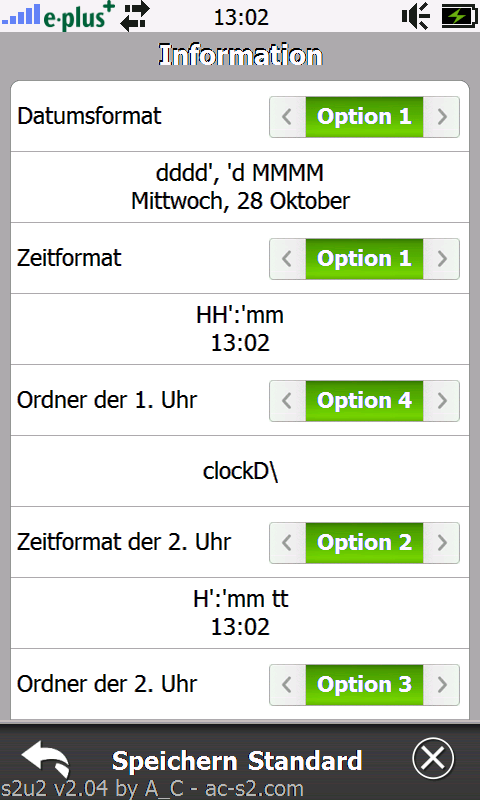Tap the data transfer arrows icon

tap(135, 16)
